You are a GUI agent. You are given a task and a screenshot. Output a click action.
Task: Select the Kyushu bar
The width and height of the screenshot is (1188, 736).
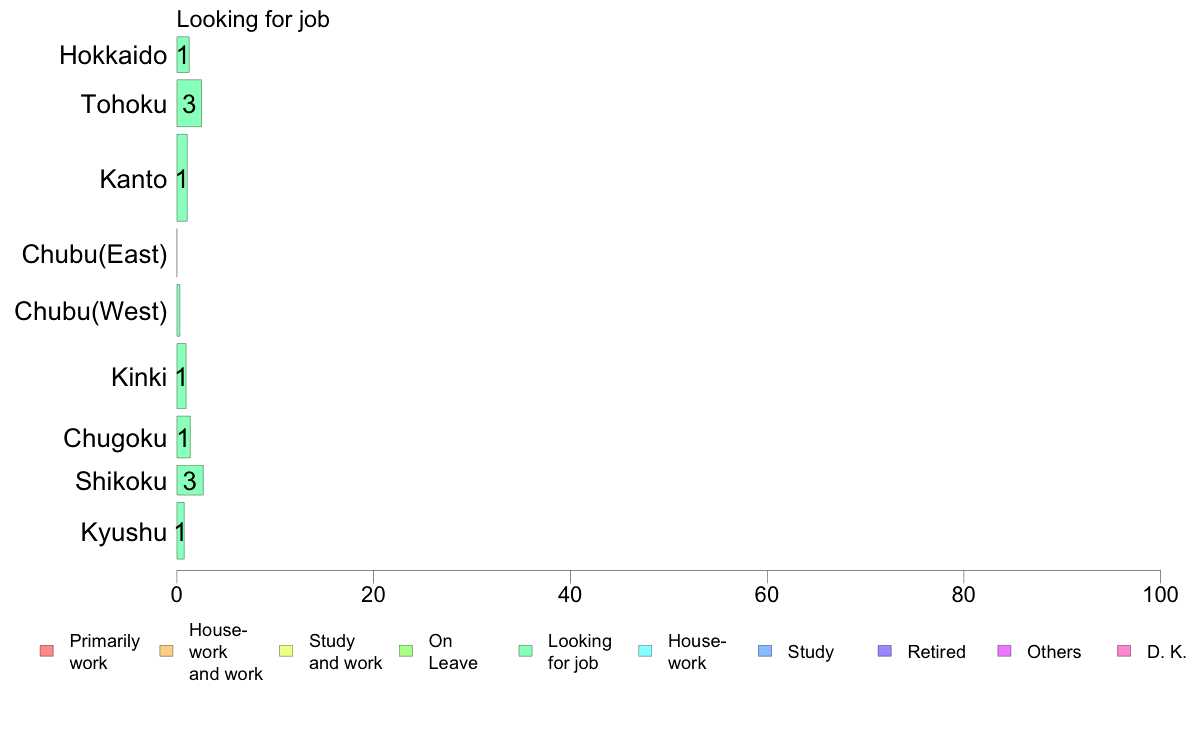pyautogui.click(x=180, y=531)
